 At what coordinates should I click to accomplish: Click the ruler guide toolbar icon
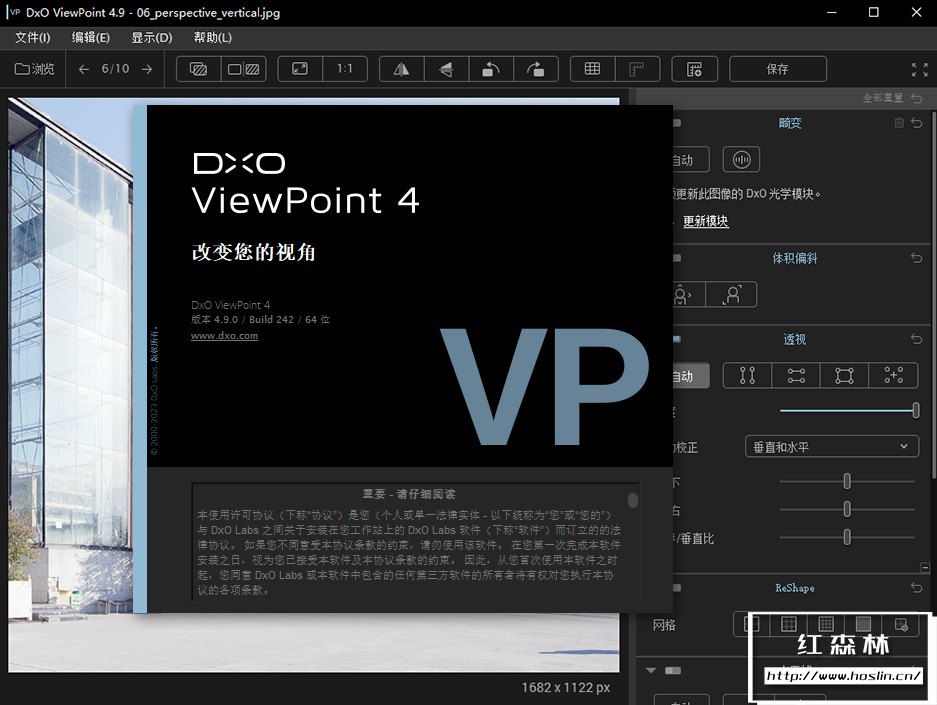click(x=637, y=69)
